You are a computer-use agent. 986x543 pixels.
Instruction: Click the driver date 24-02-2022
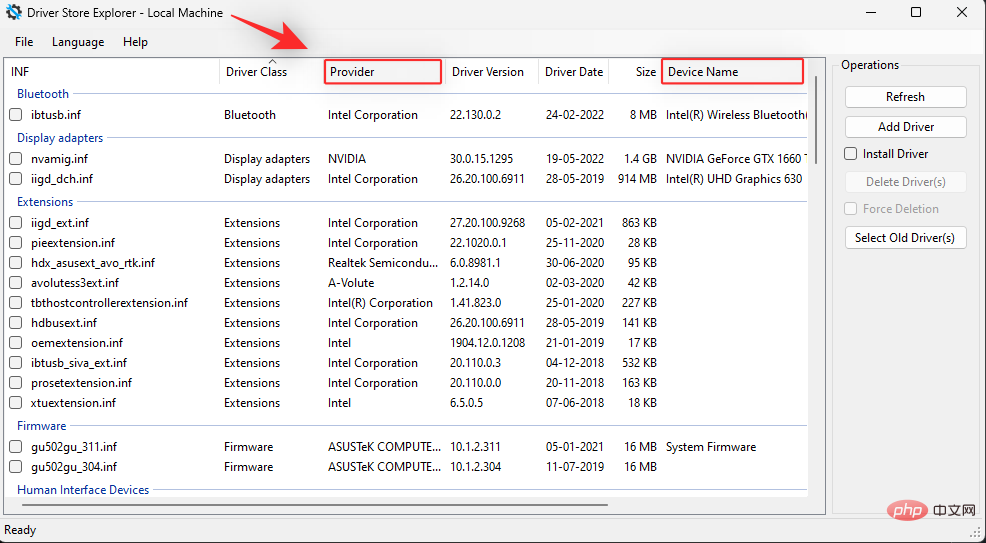pos(575,115)
